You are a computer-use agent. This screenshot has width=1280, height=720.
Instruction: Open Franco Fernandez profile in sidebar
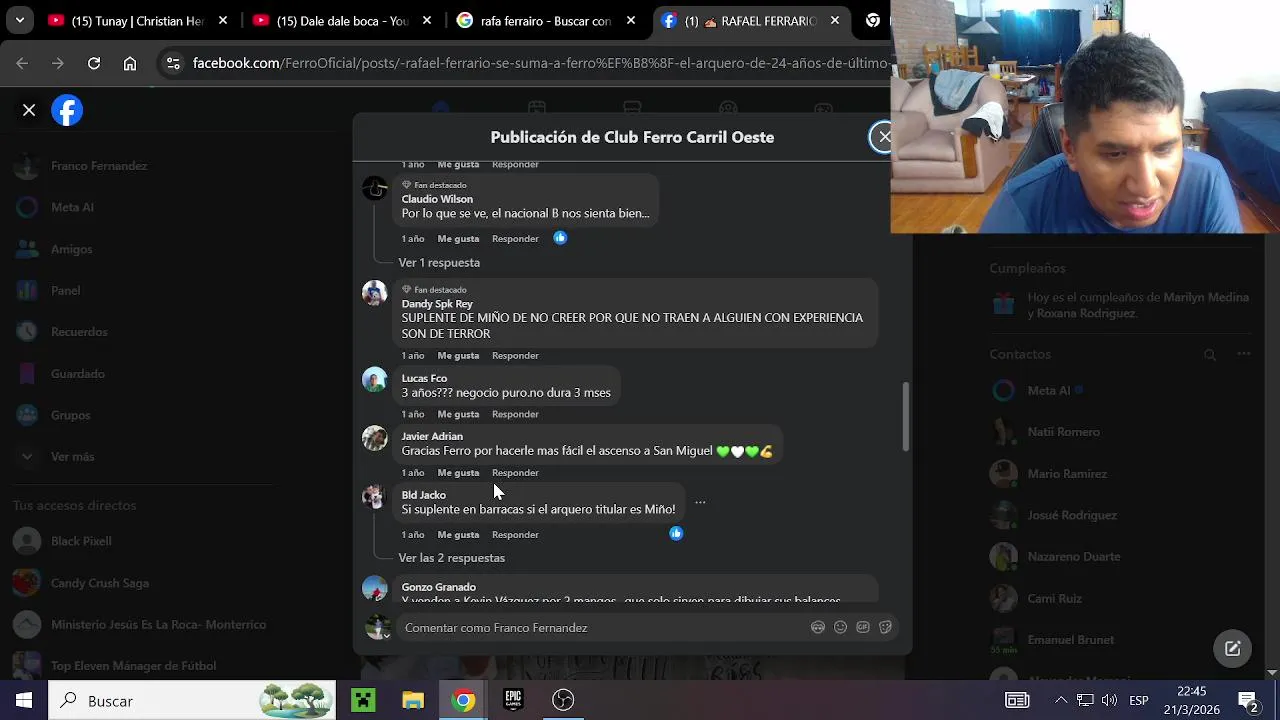99,166
